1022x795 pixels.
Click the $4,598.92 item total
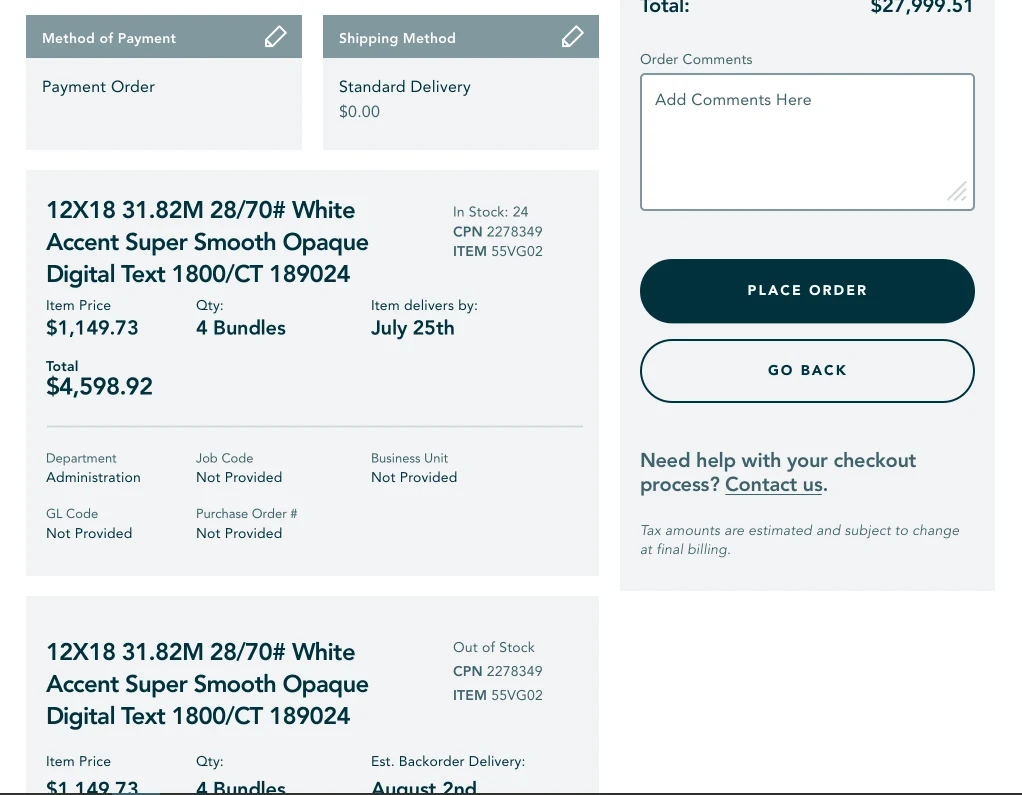(99, 386)
